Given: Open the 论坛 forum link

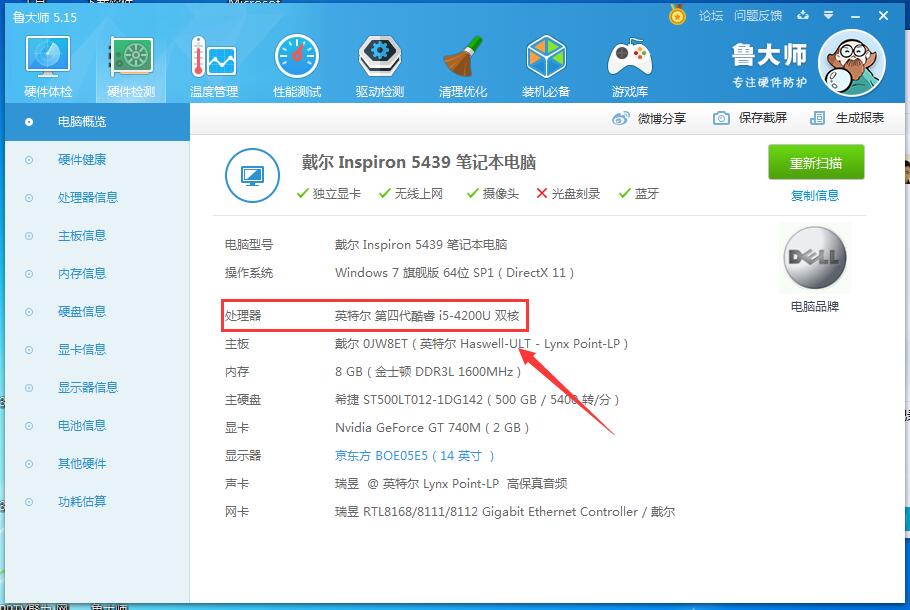Looking at the screenshot, I should (710, 16).
